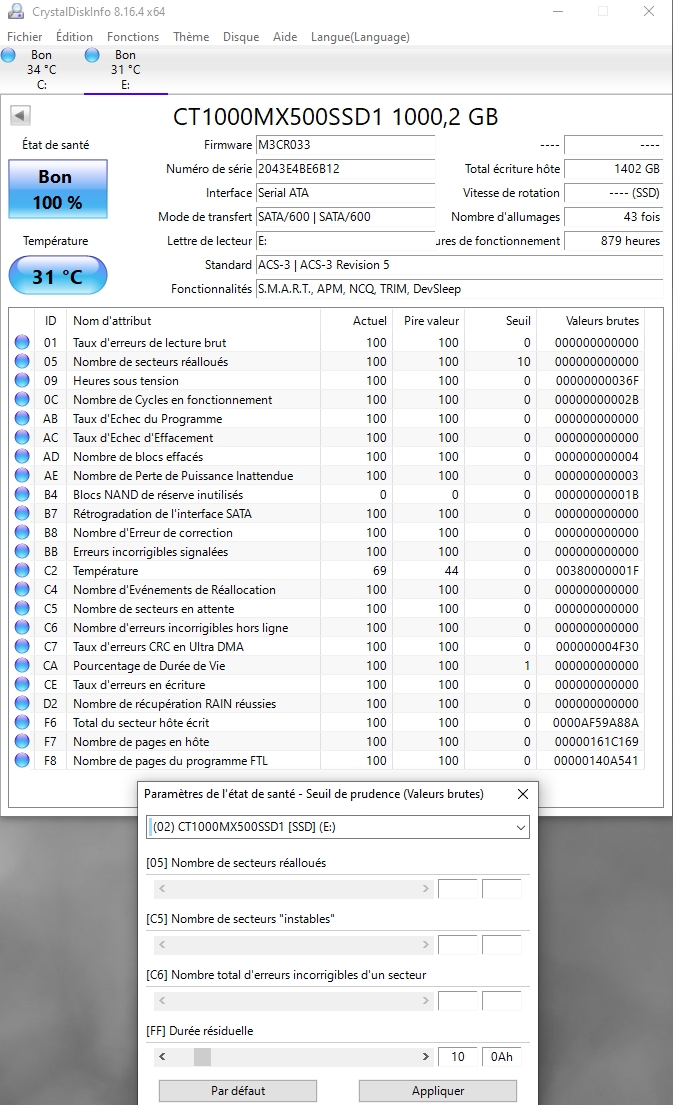Click the 31 °C temperature button

58,276
